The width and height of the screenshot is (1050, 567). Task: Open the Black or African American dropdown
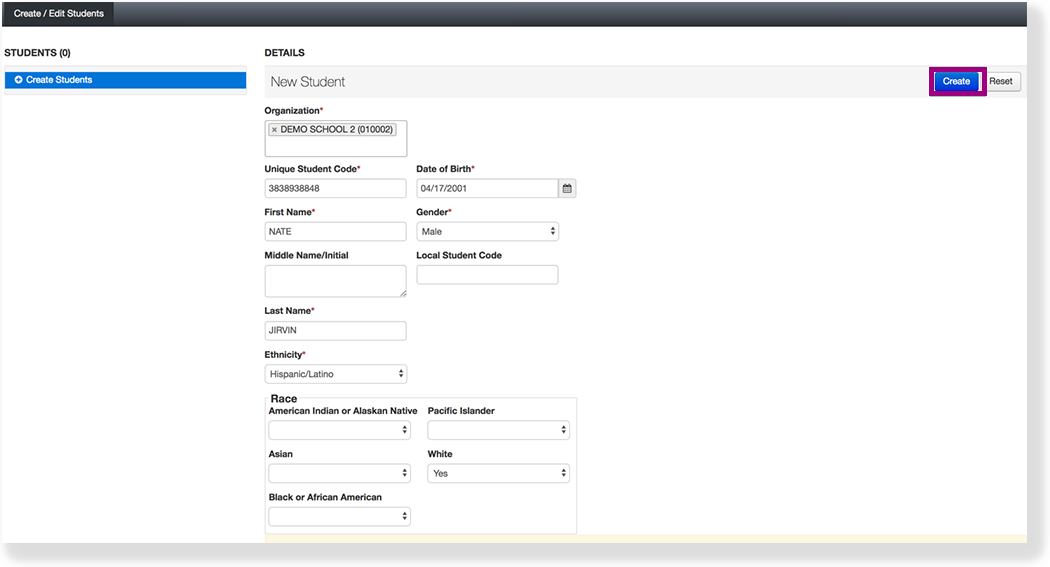coord(339,516)
